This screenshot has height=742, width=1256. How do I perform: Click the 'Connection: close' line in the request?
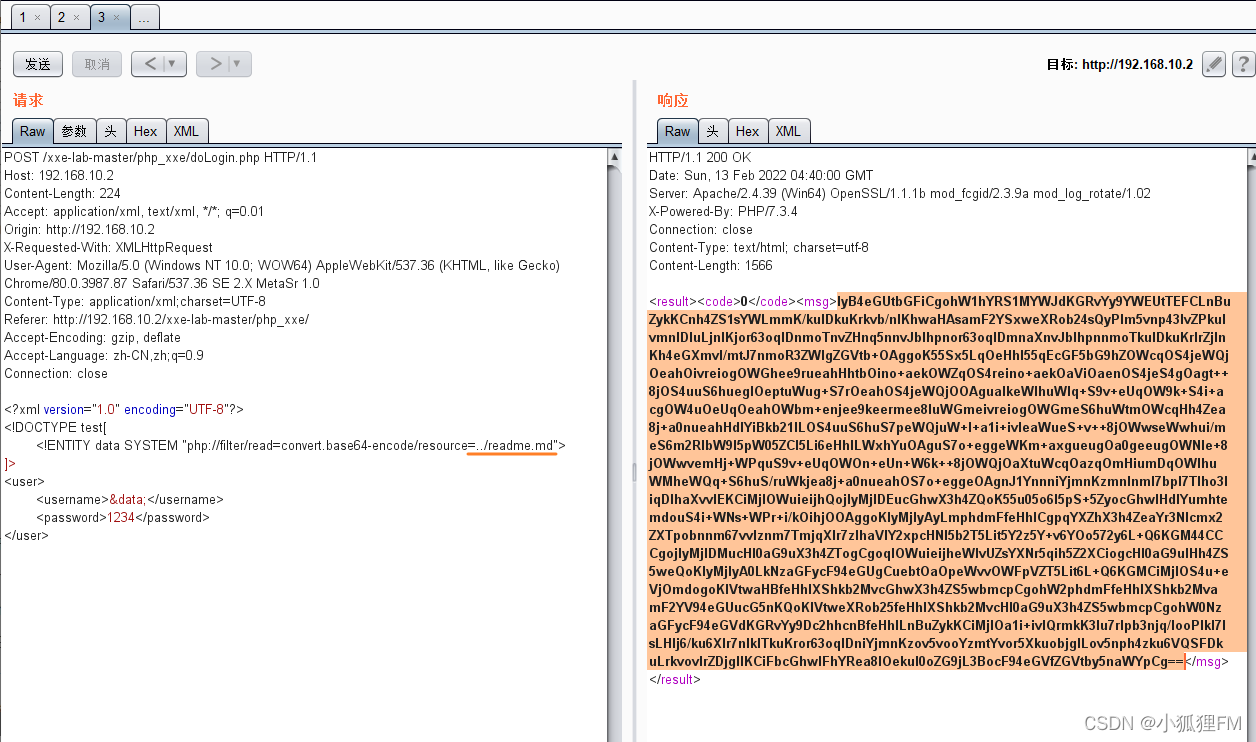coord(56,374)
